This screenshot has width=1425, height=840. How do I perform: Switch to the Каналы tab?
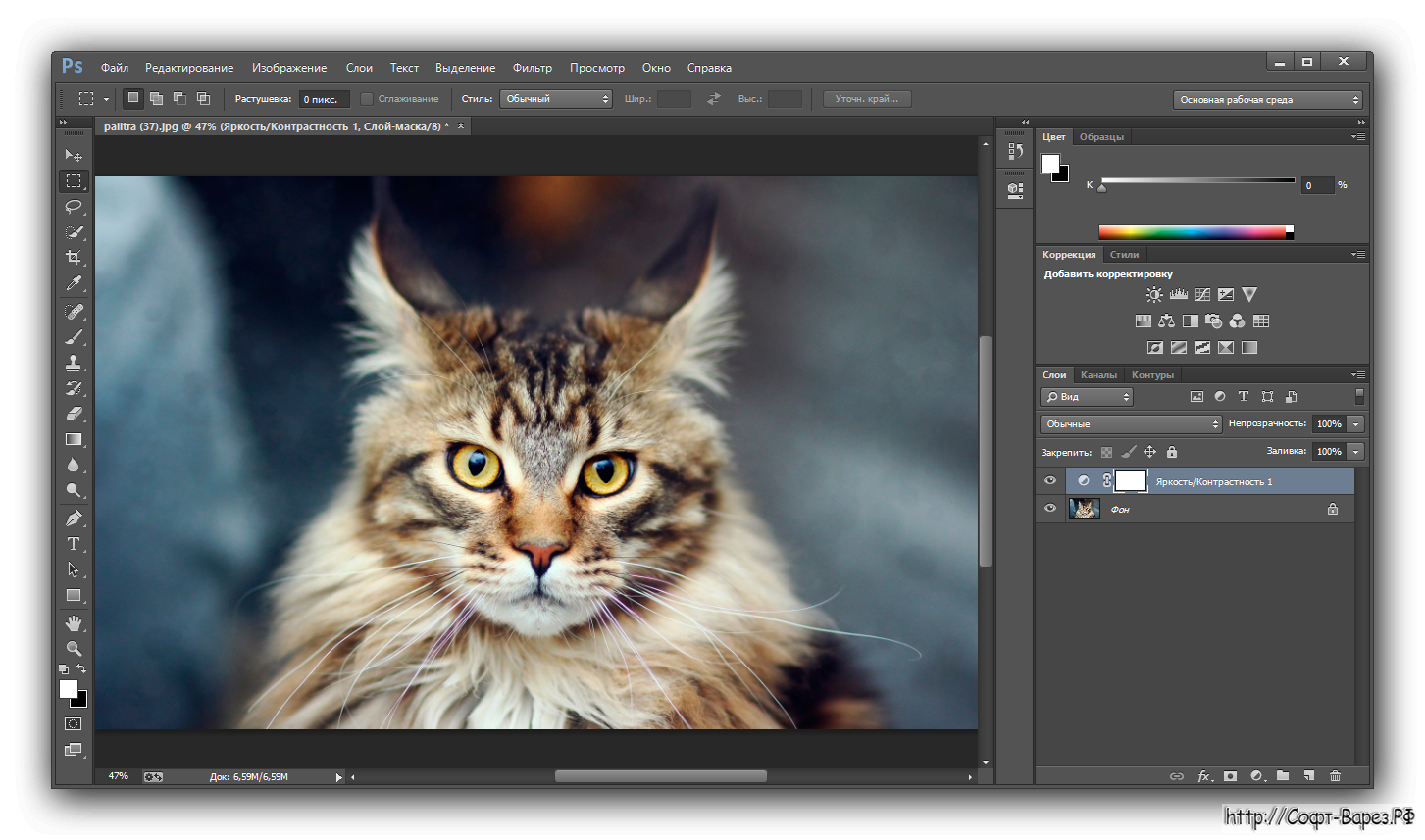1098,374
